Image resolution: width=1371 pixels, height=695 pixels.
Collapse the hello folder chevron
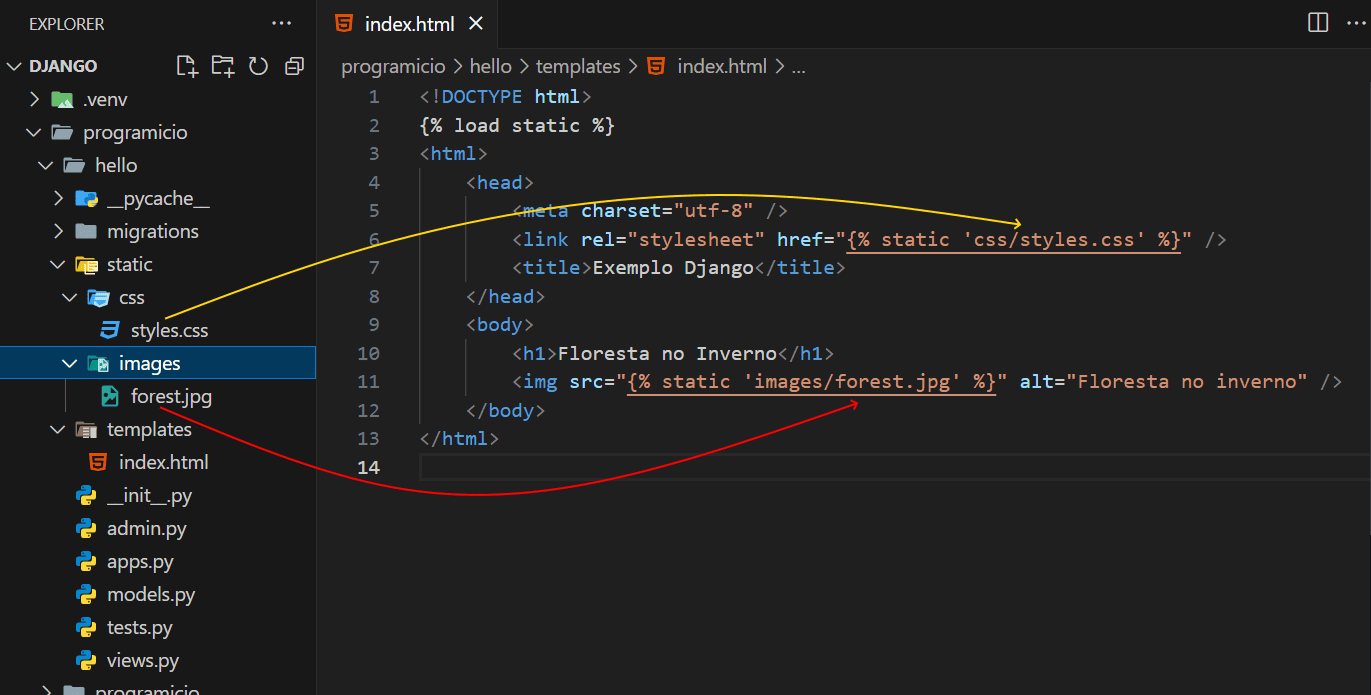tap(46, 165)
